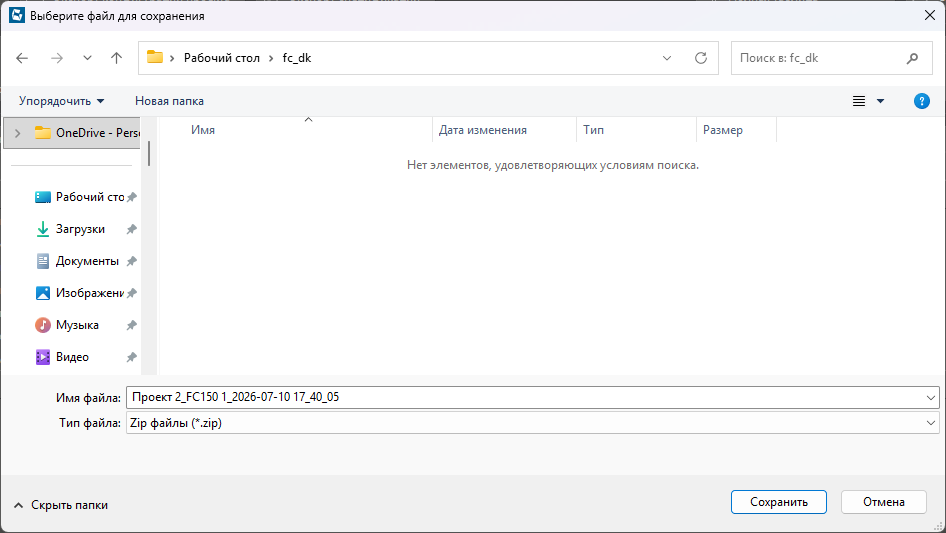Open Изображения in the sidebar
946x533 pixels.
(x=79, y=293)
